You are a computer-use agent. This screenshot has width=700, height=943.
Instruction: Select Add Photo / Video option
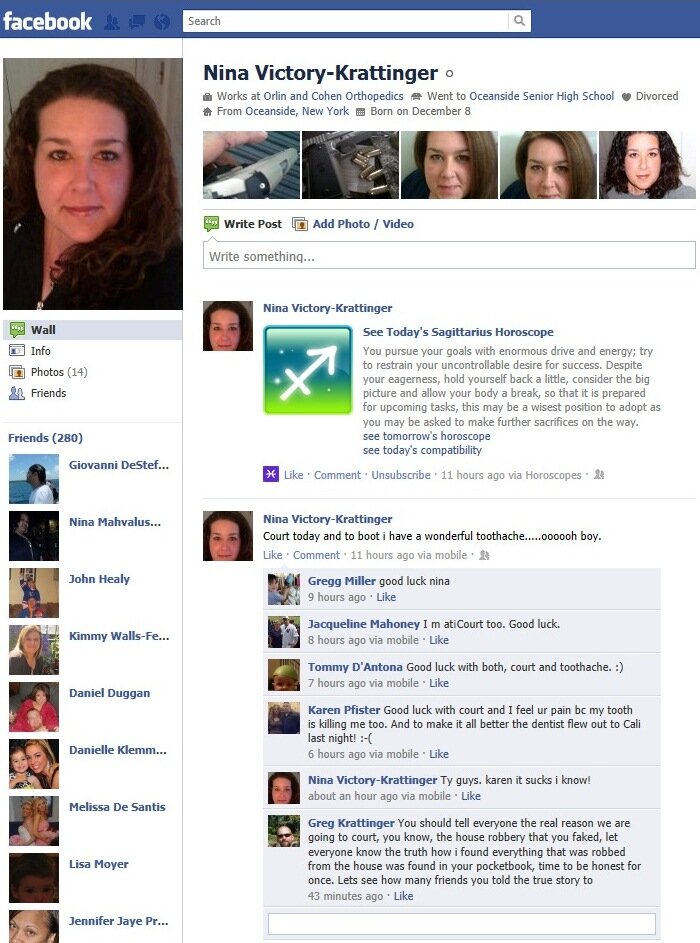click(363, 224)
